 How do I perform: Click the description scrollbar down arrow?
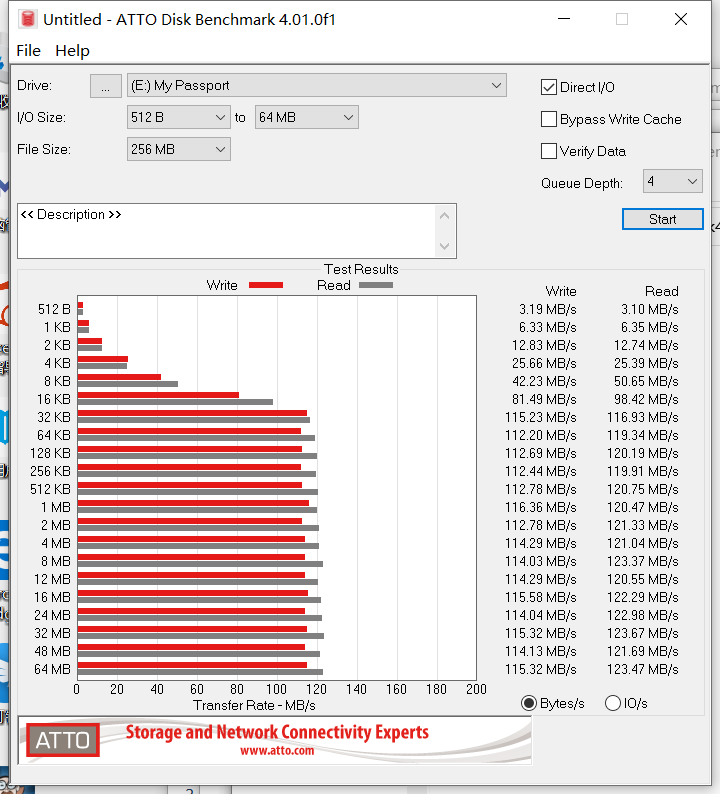[x=445, y=246]
